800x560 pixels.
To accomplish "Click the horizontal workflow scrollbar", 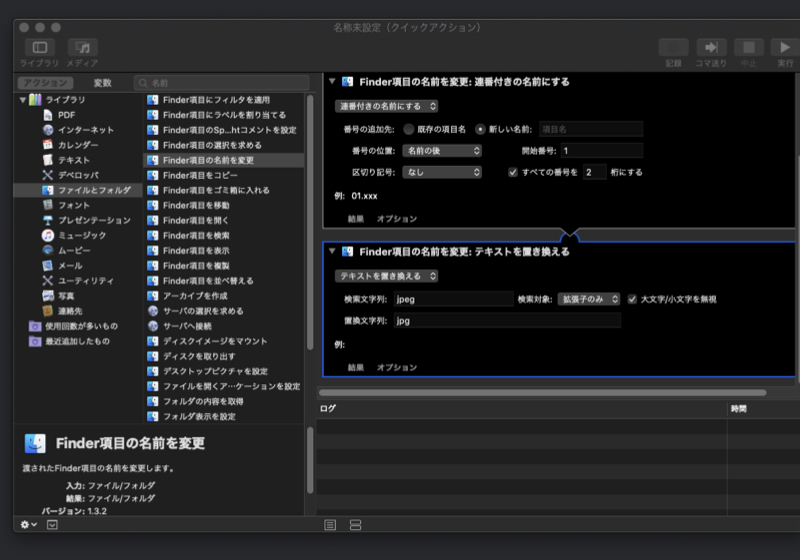I will [542, 392].
